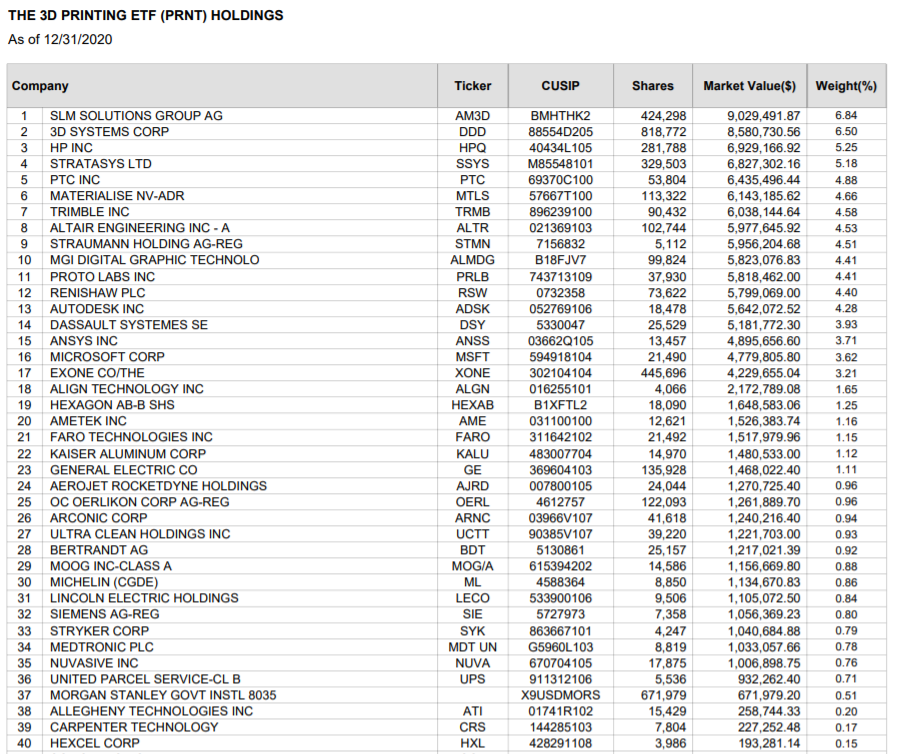Select AMETEK INC company name
The image size is (904, 754).
tap(88, 421)
